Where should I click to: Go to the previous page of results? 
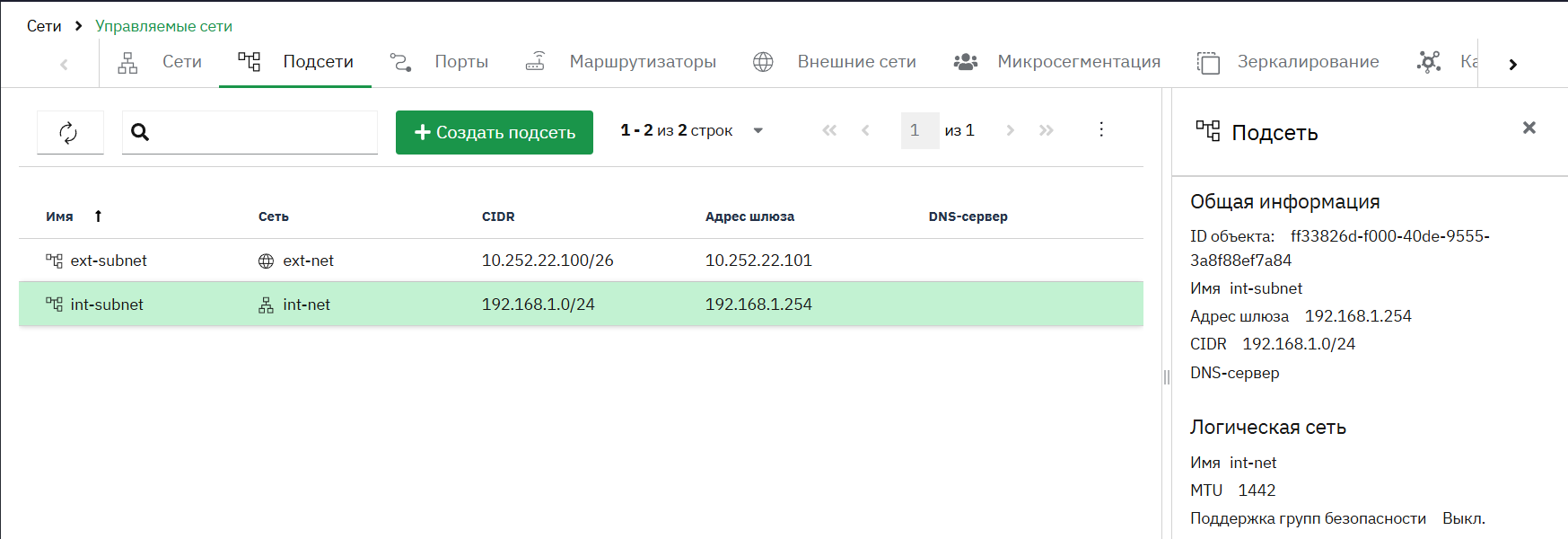(x=865, y=130)
